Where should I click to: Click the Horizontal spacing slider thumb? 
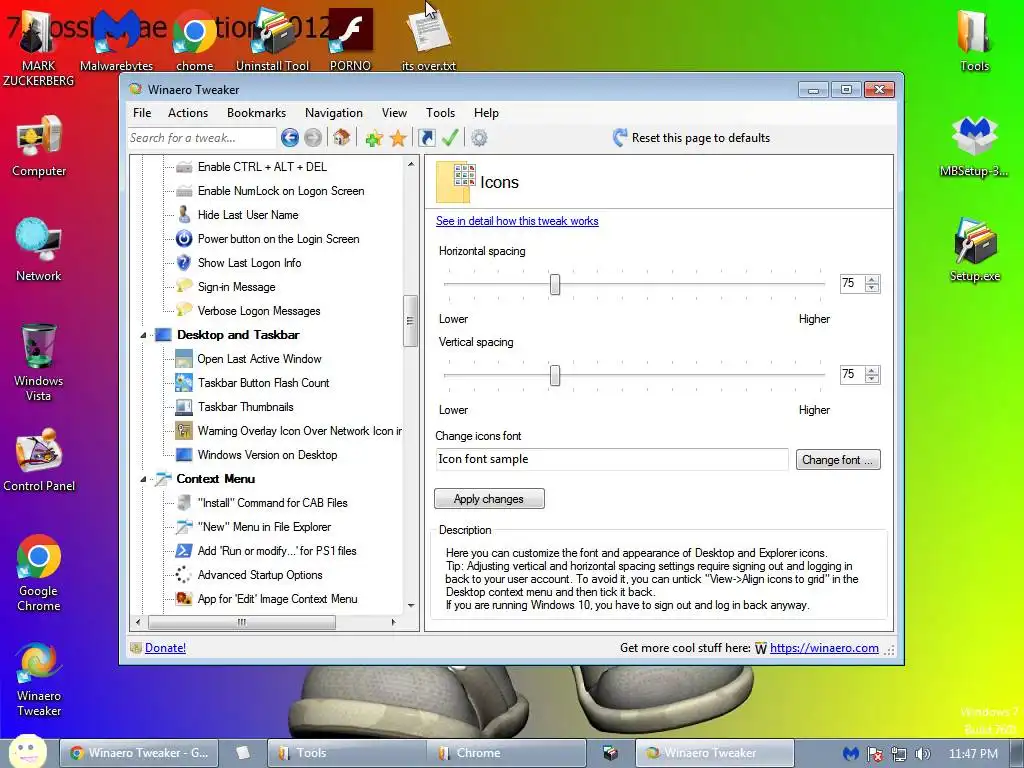[x=554, y=284]
